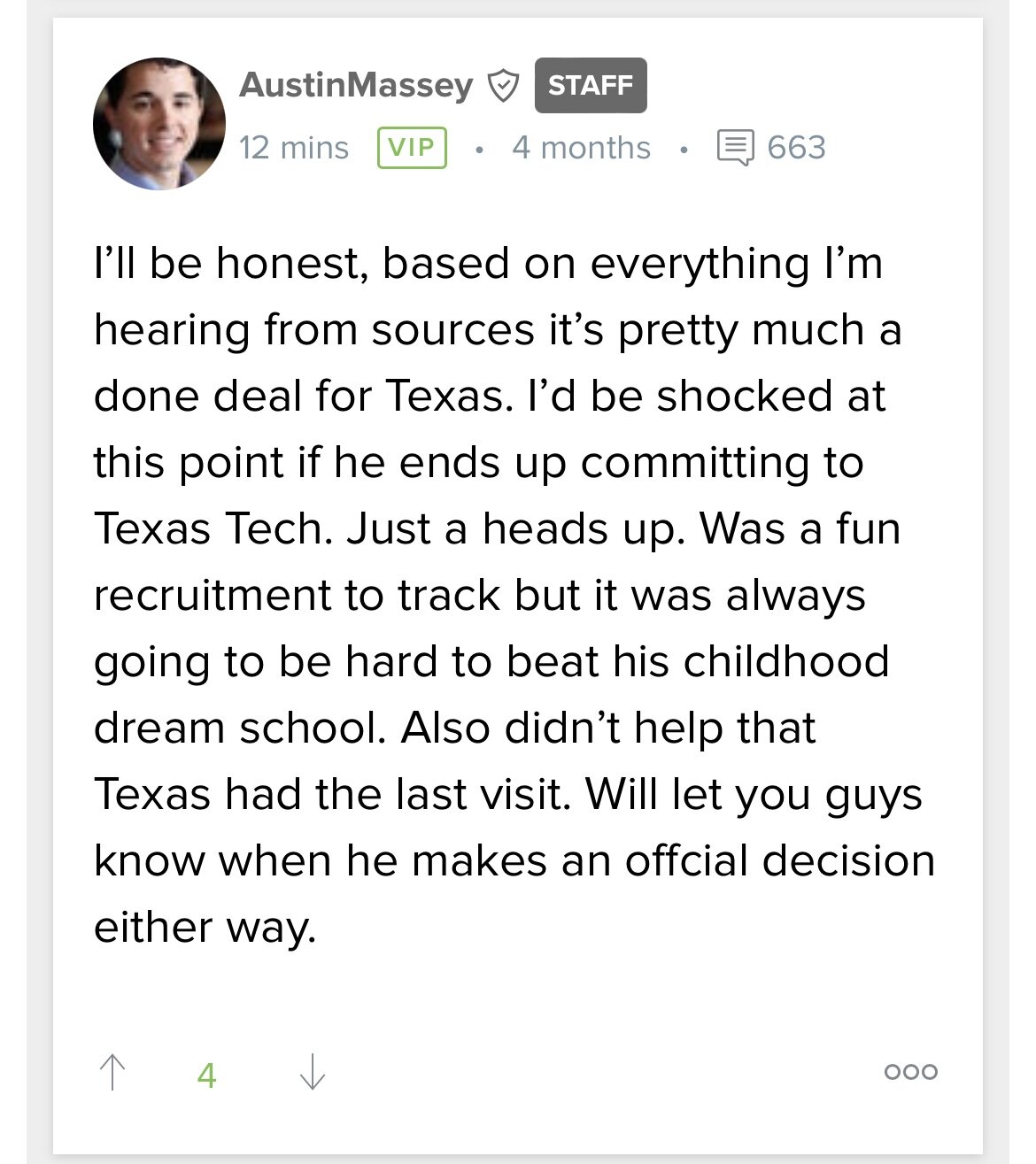Click the 663 post count number
The height and width of the screenshot is (1164, 1036).
click(796, 148)
